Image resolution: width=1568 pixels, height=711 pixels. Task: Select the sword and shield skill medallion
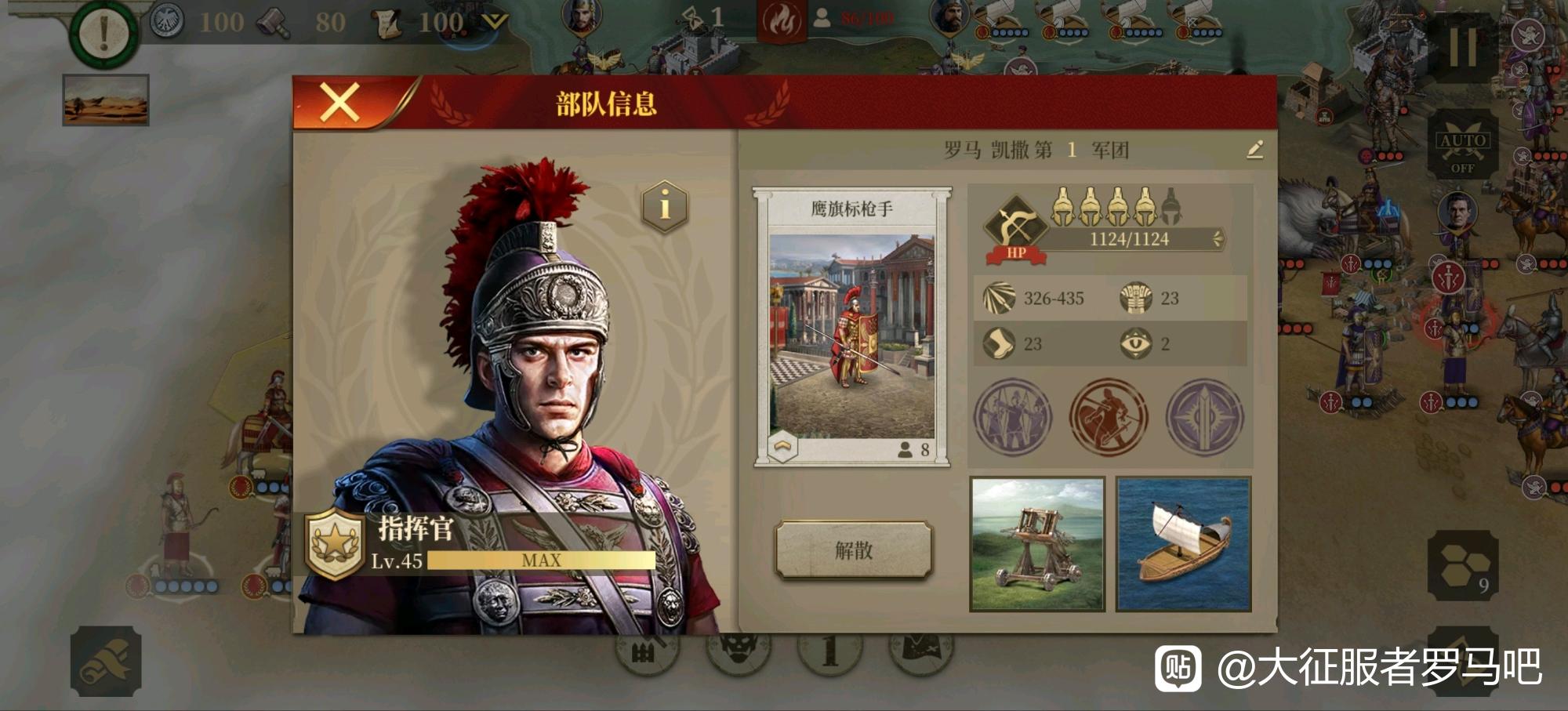[1204, 416]
